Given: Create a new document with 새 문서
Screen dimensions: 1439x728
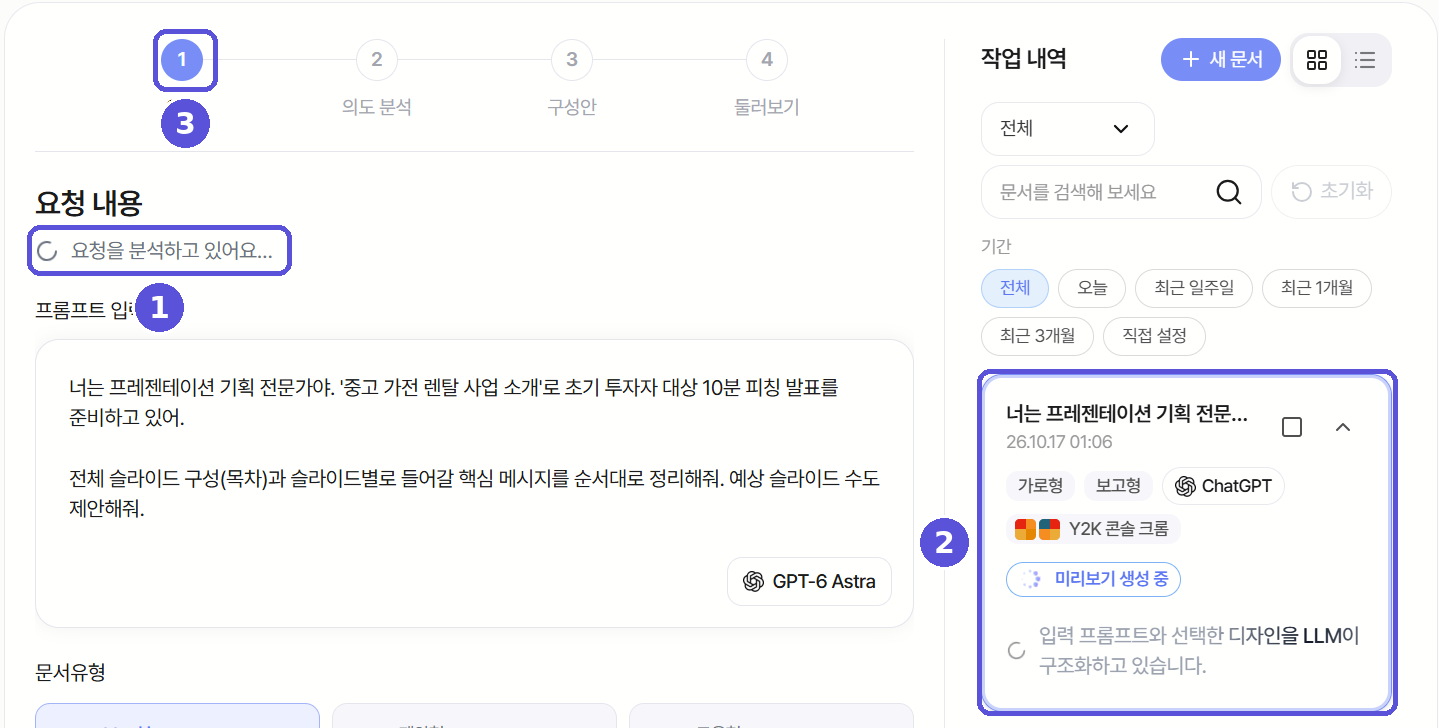Looking at the screenshot, I should click(1220, 60).
